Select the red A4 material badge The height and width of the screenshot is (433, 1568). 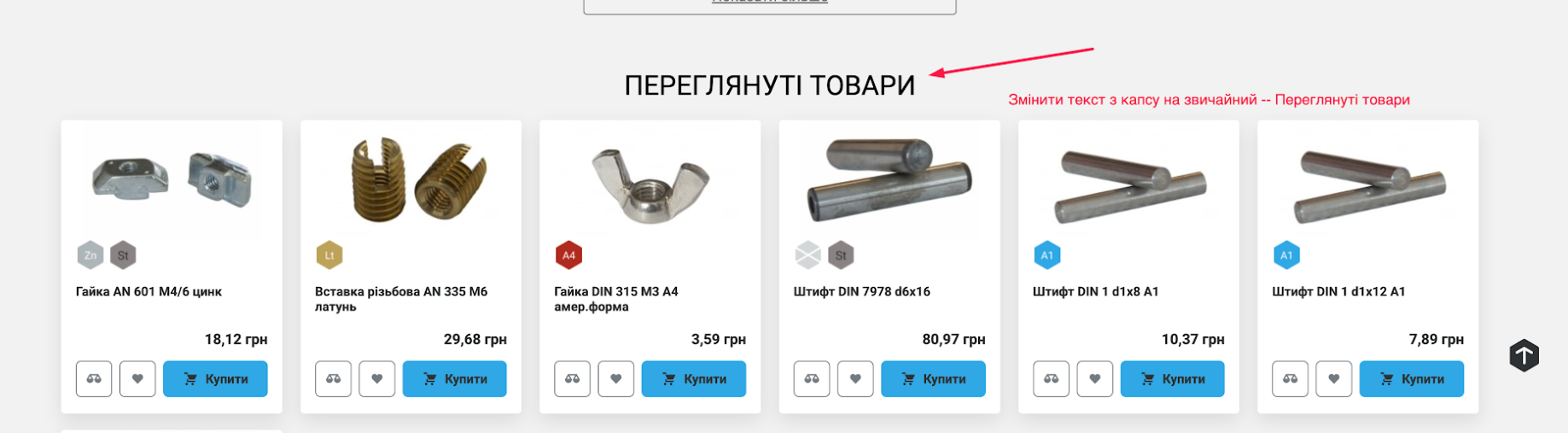568,255
